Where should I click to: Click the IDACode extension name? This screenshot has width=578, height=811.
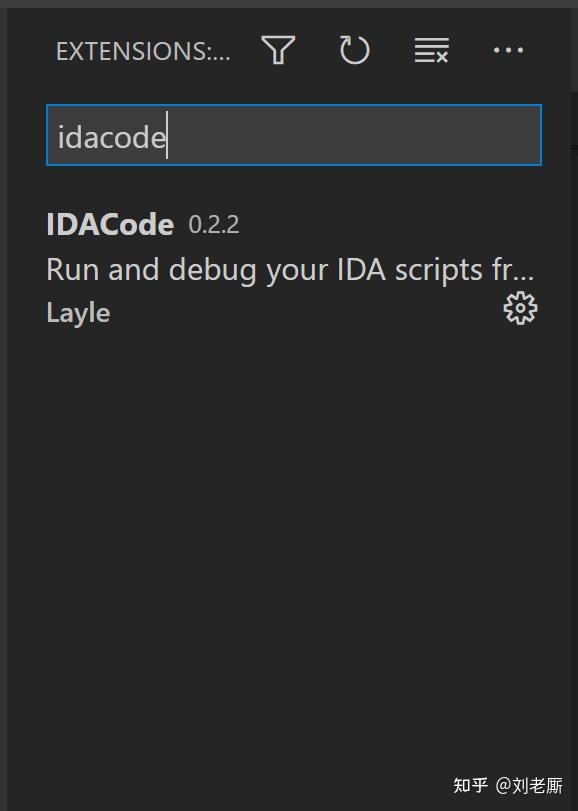click(110, 224)
